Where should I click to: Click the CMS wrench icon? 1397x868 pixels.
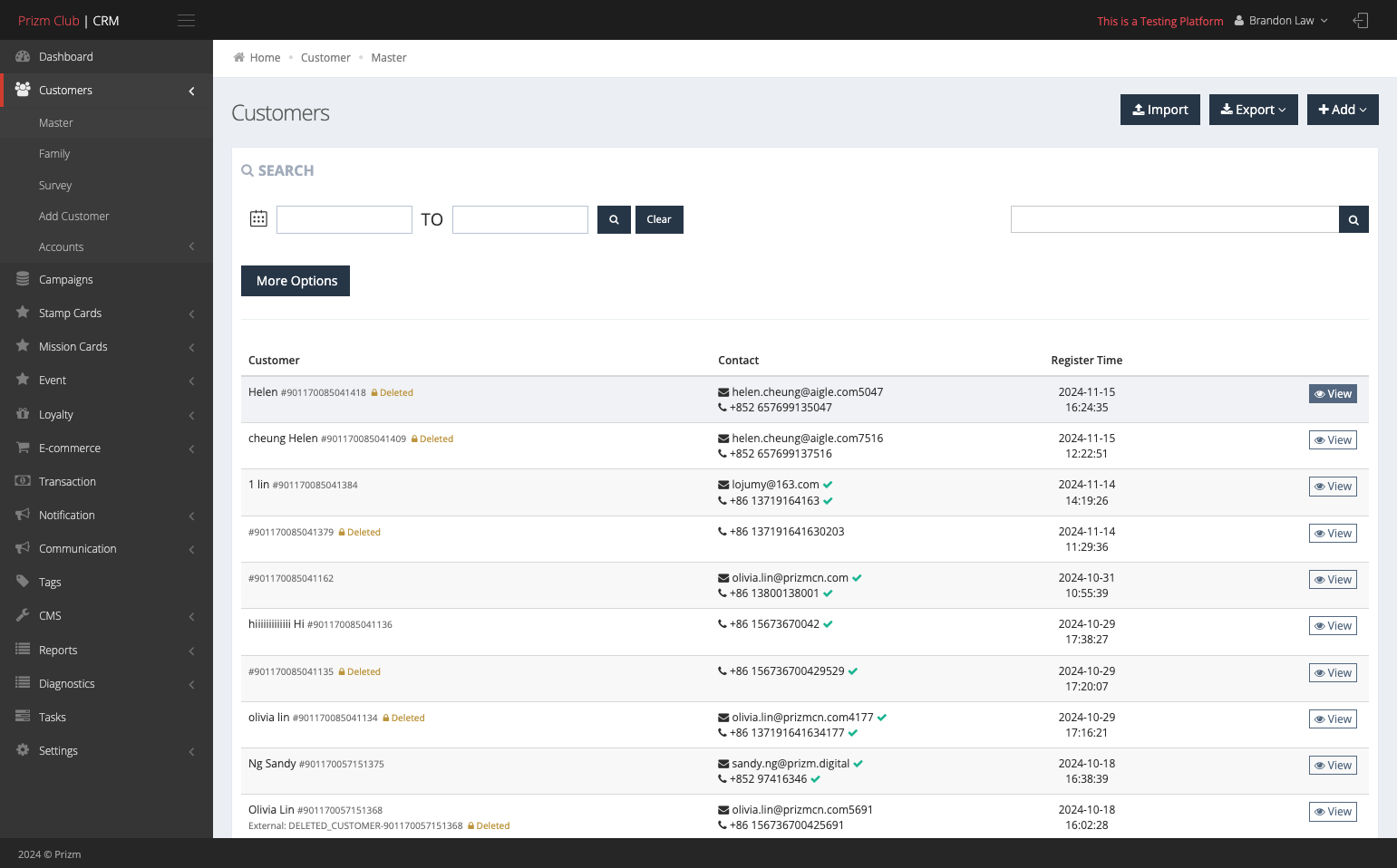[23, 615]
